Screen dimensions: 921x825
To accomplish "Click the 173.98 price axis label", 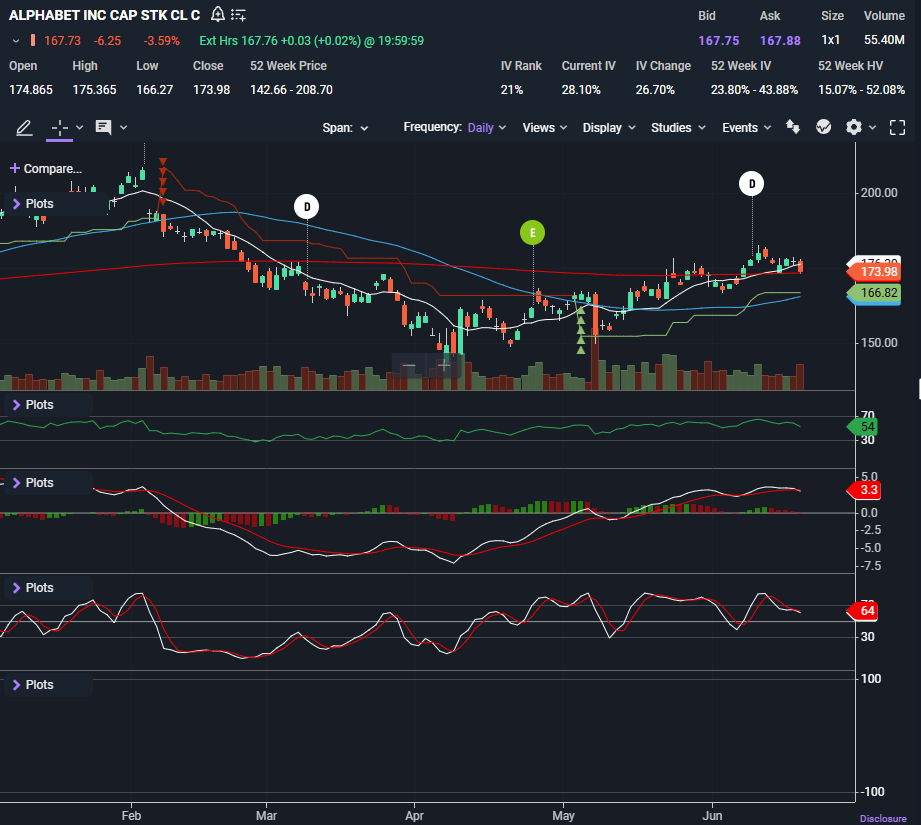I will [x=874, y=272].
